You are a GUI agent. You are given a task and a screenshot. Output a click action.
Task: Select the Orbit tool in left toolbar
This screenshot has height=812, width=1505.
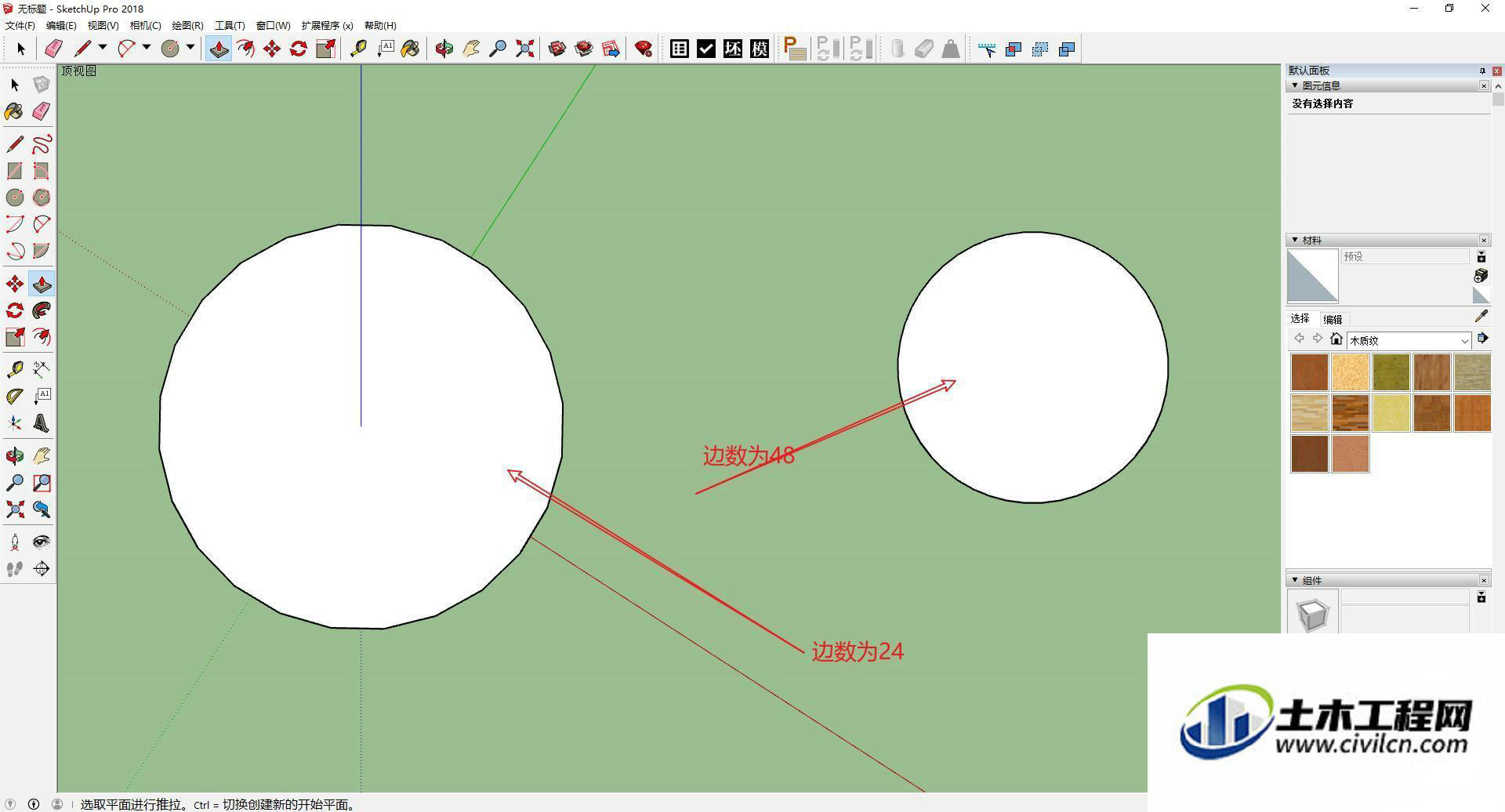[14, 456]
